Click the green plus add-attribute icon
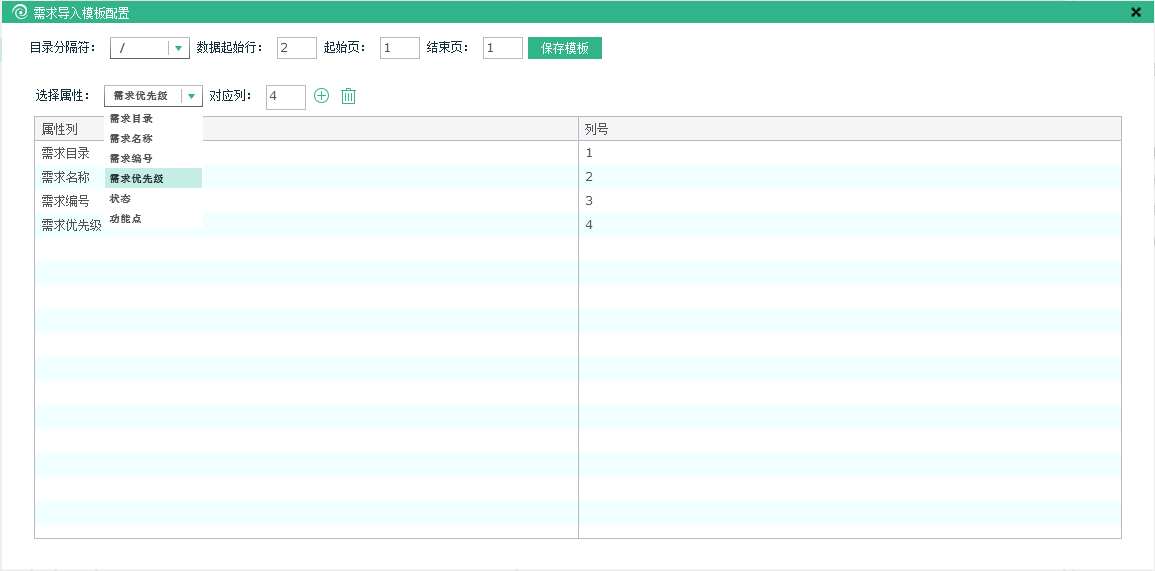 pos(321,96)
